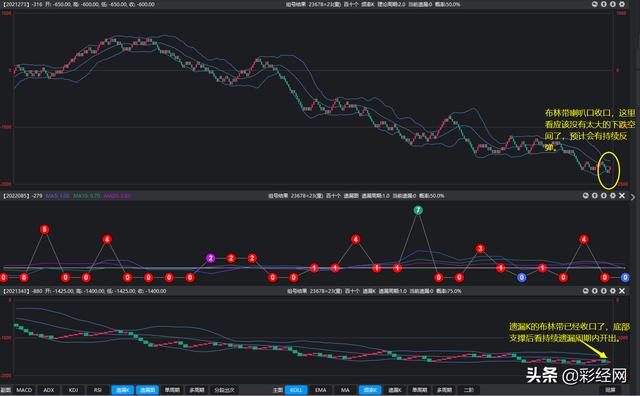This screenshot has height=396, width=640.
Task: Toggle the BOLL main-chart indicator
Action: click(296, 390)
